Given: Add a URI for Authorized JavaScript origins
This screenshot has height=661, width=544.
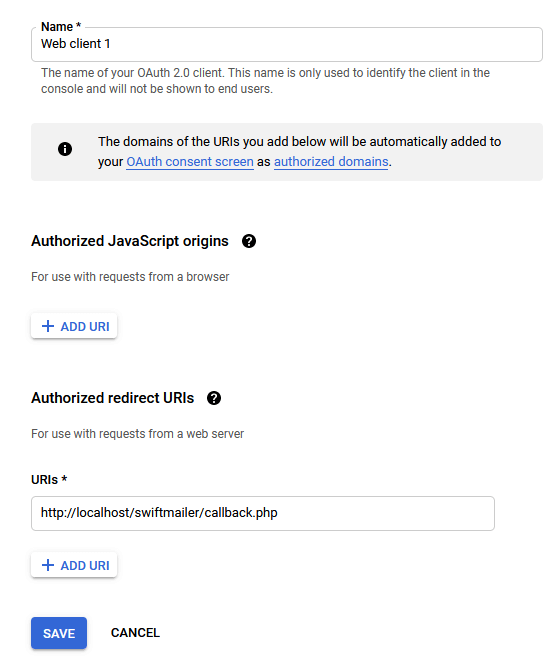Looking at the screenshot, I should [74, 326].
